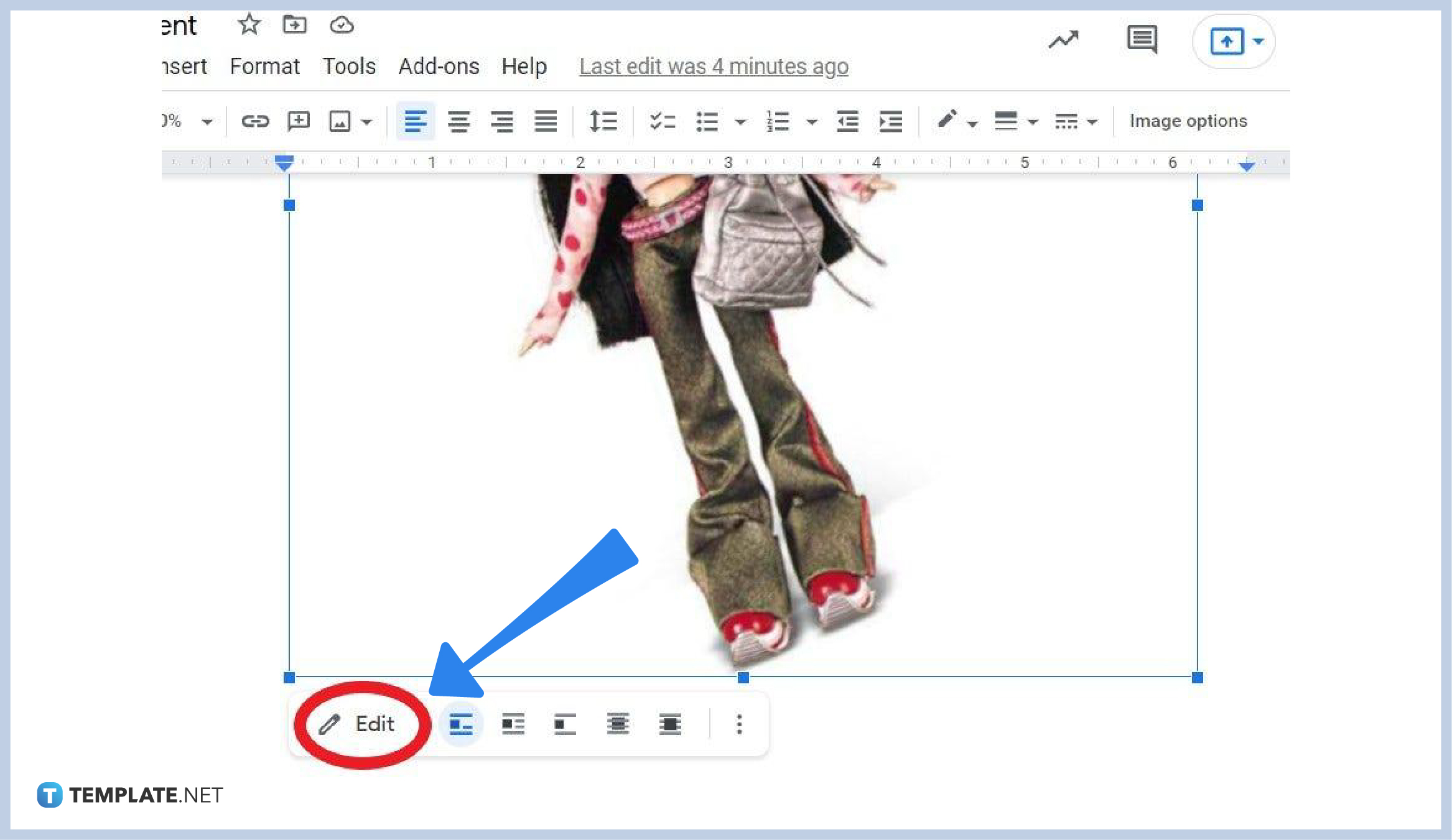This screenshot has height=840, width=1452.
Task: Open the bulleted list style dropdown
Action: click(x=740, y=121)
